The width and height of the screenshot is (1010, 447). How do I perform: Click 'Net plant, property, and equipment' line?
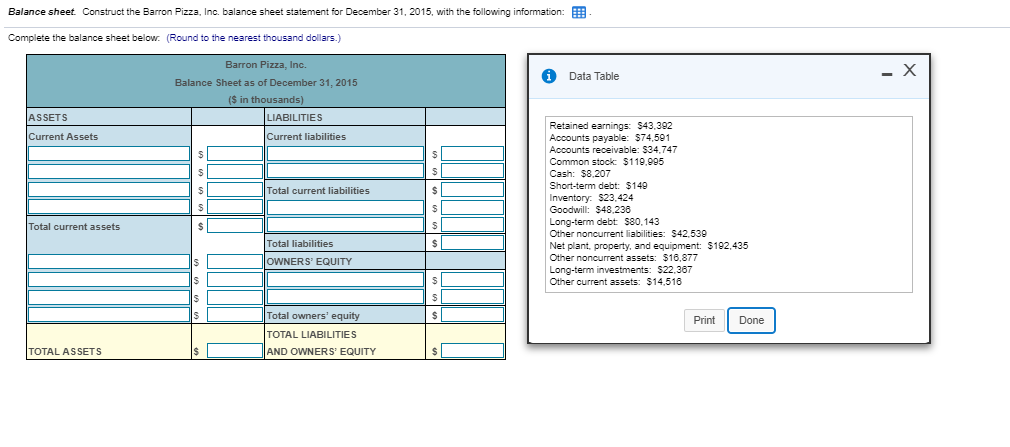click(649, 245)
